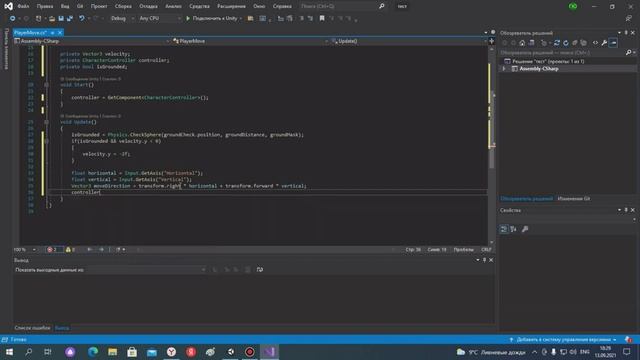Collapse the if block outline toggle
Viewport: 640px width, 360px height.
point(47,141)
